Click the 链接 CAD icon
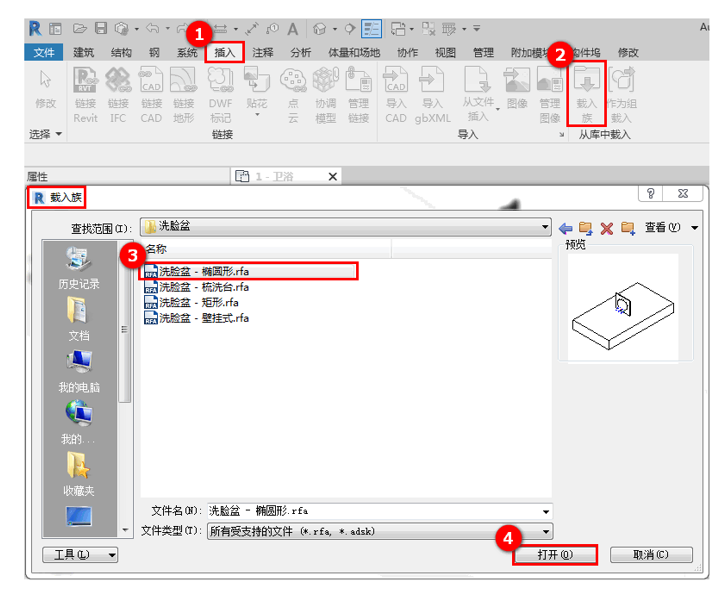This screenshot has width=723, height=593. pyautogui.click(x=151, y=79)
